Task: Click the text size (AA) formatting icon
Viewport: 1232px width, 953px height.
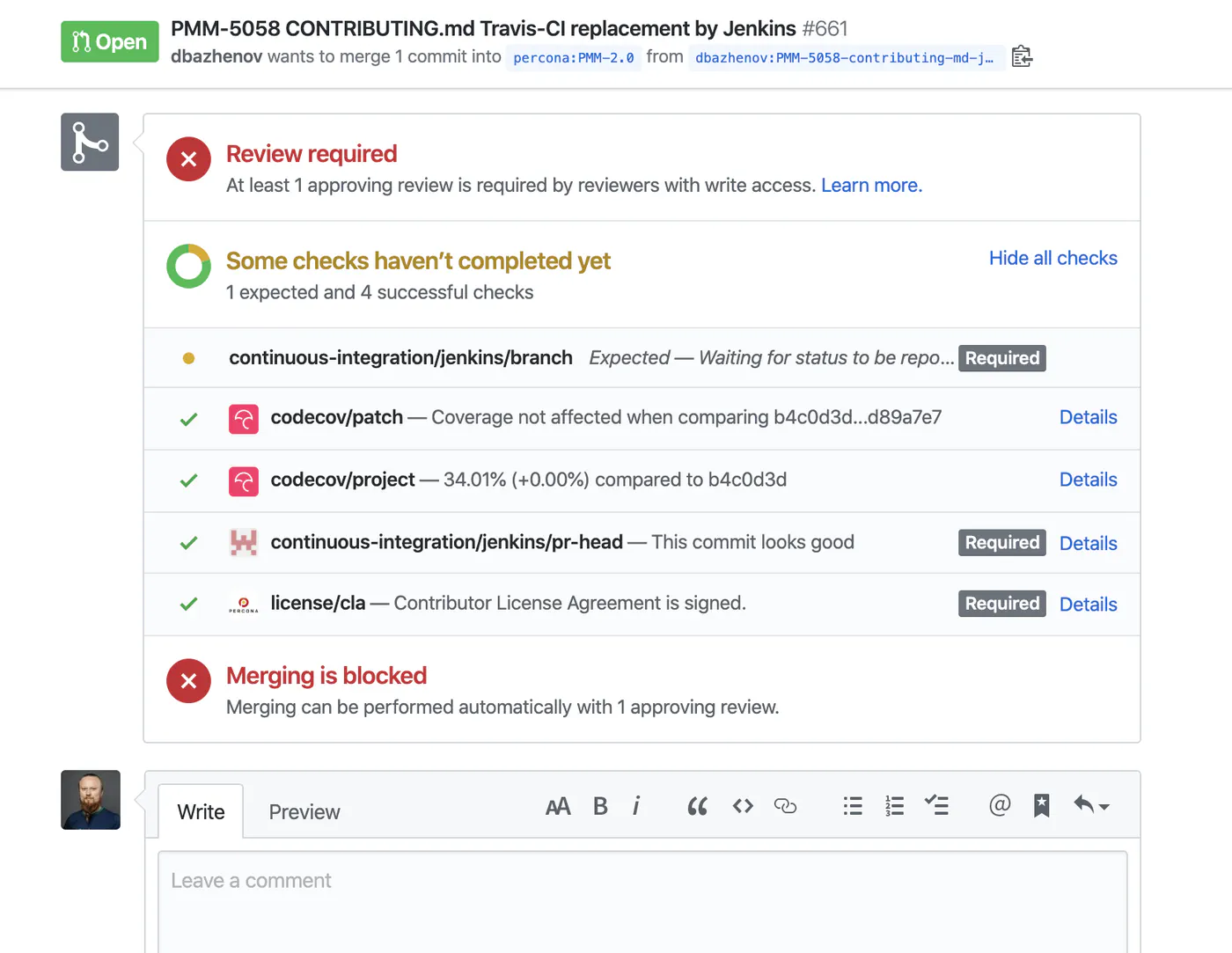Action: click(x=558, y=806)
